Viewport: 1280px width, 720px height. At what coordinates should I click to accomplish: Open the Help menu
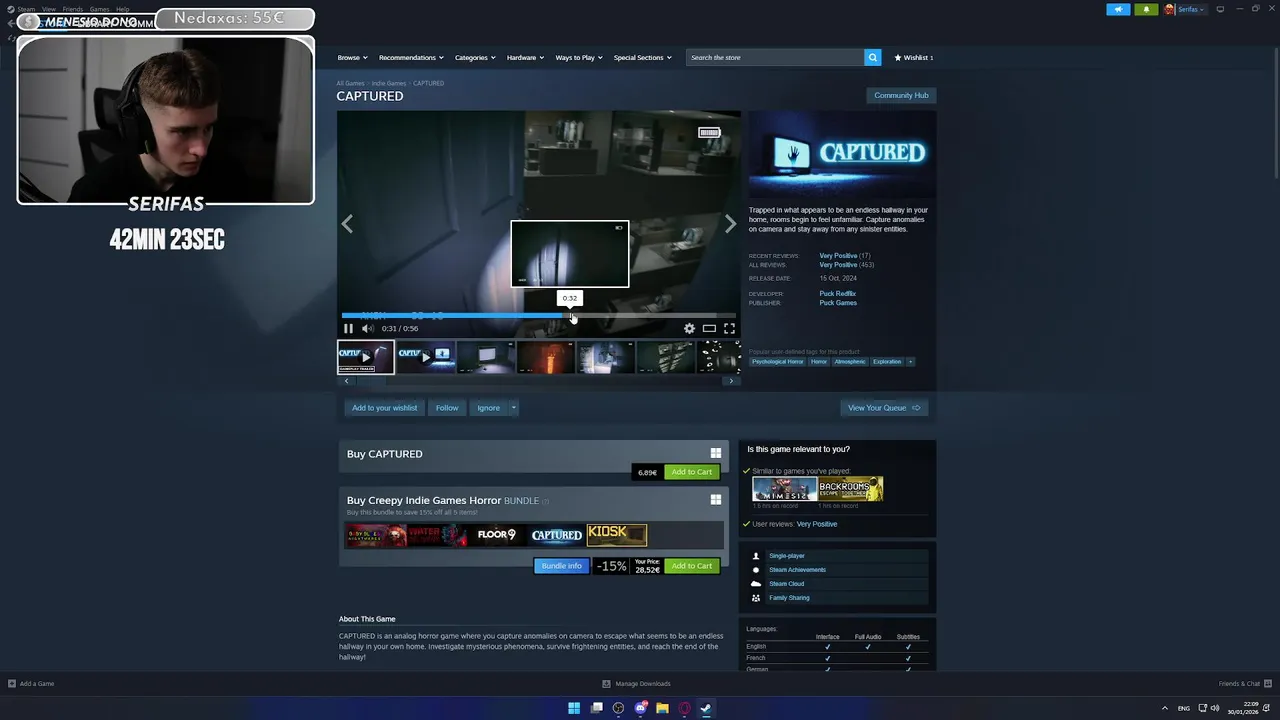coord(122,9)
